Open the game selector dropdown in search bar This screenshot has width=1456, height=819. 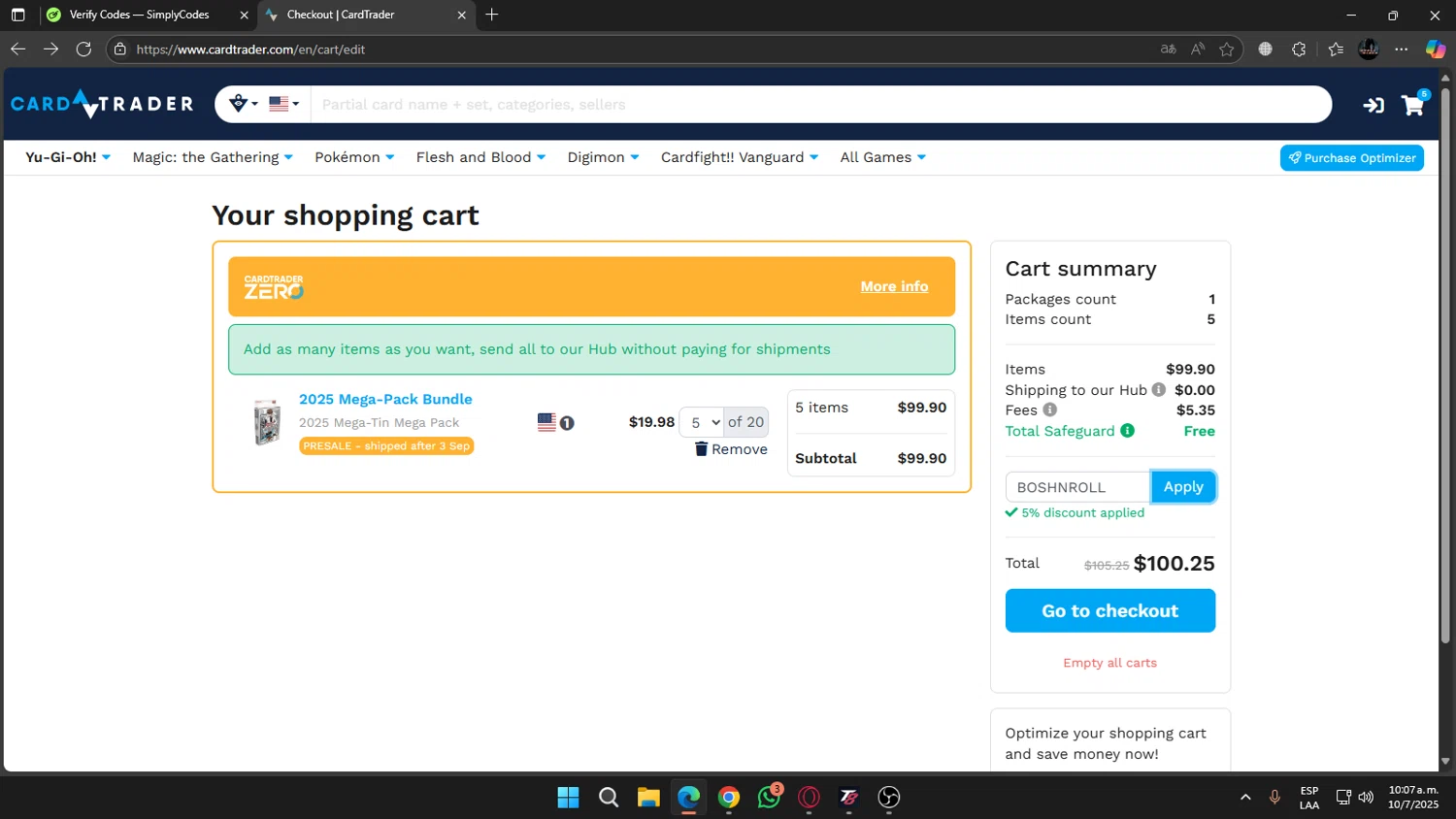tap(242, 104)
